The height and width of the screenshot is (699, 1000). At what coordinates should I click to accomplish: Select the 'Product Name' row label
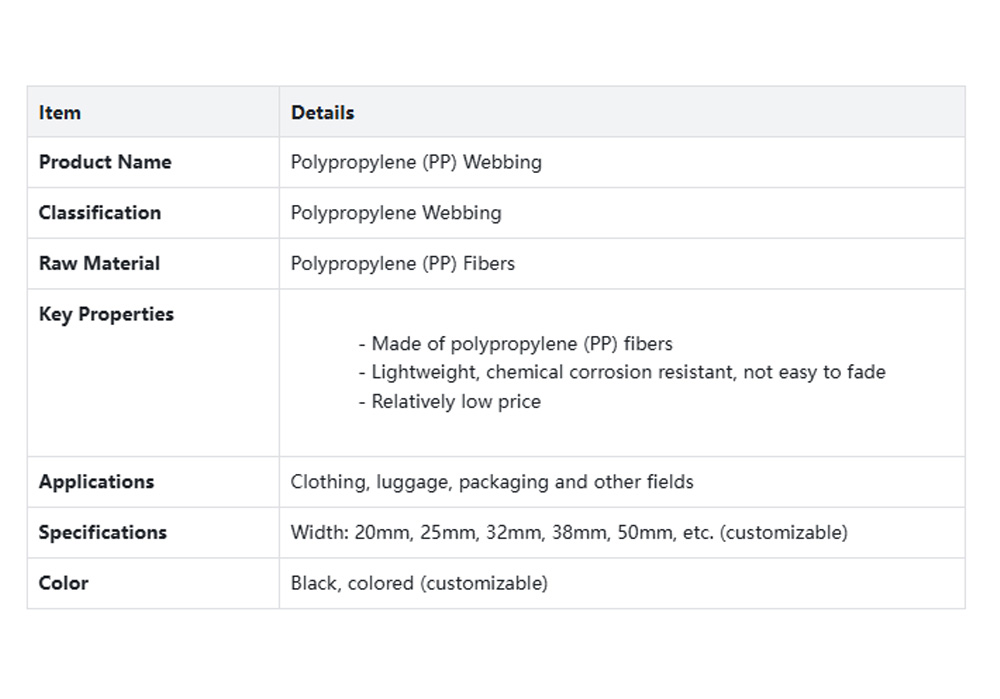pyautogui.click(x=105, y=162)
